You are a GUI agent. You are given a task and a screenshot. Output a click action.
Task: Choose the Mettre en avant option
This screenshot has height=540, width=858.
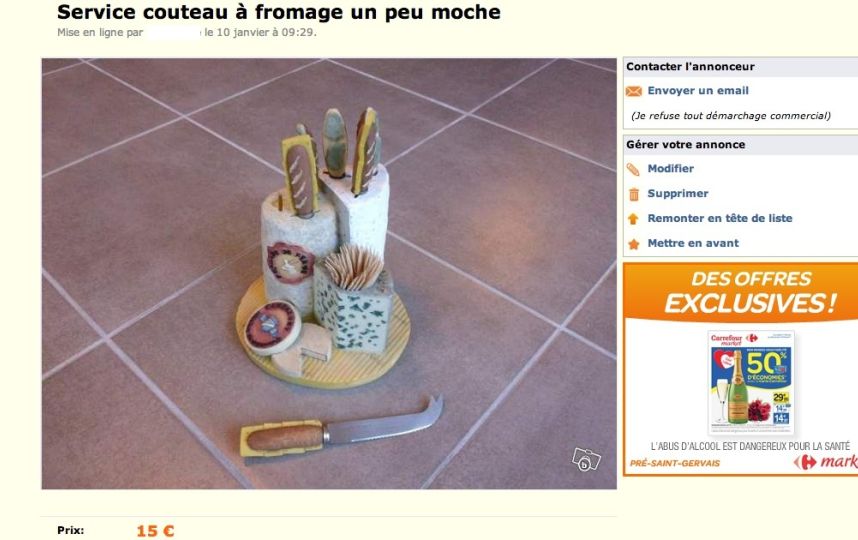point(693,243)
